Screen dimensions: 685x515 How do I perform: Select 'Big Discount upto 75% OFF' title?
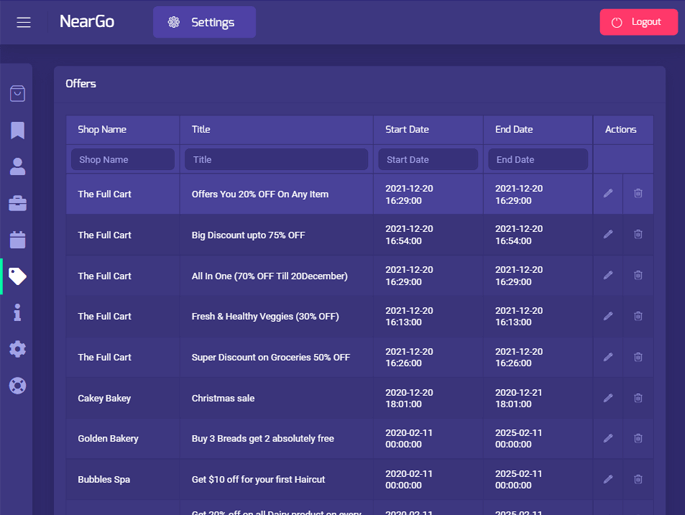pyautogui.click(x=248, y=235)
